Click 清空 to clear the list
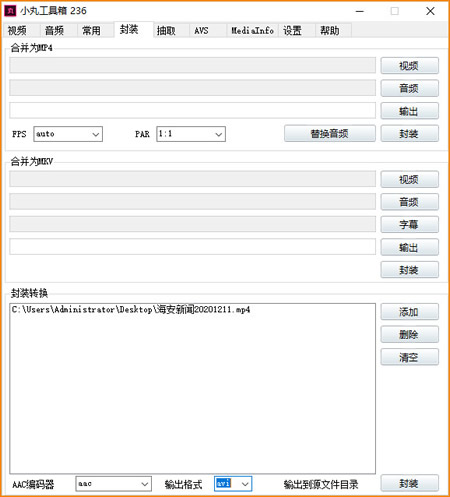The width and height of the screenshot is (450, 497). (410, 357)
